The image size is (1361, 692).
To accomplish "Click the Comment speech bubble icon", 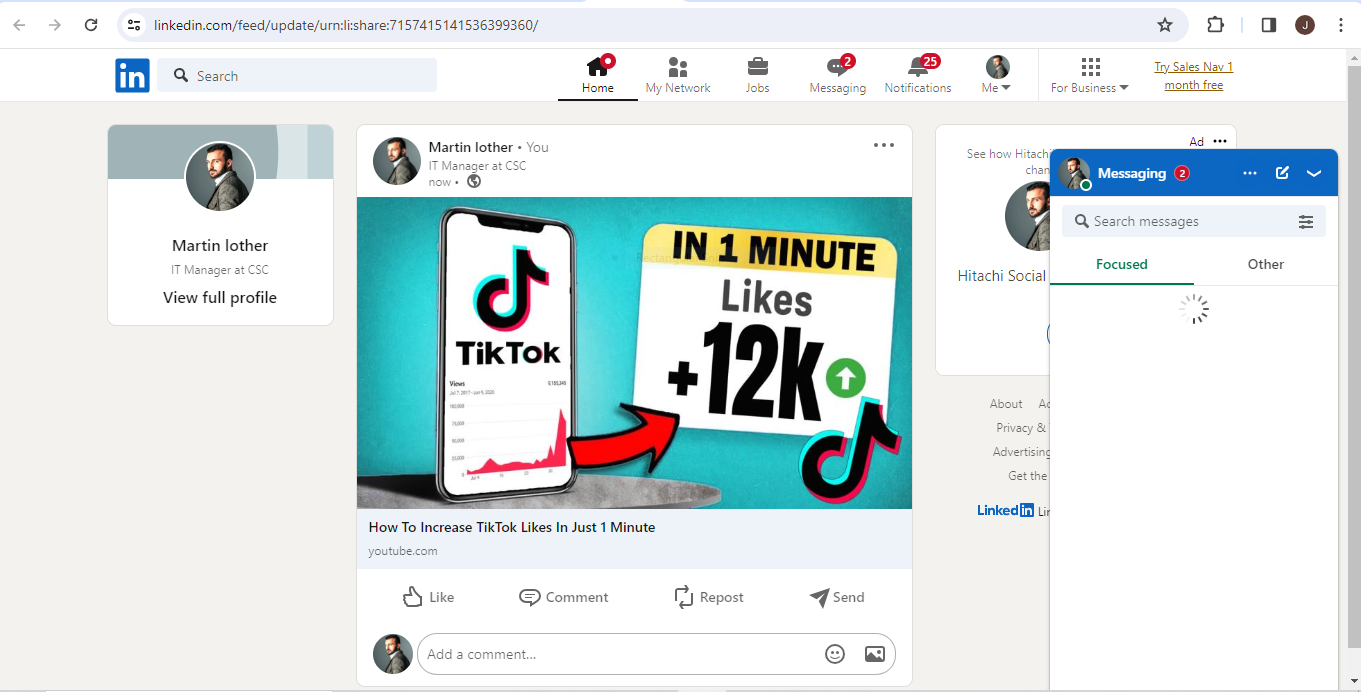I will point(530,597).
